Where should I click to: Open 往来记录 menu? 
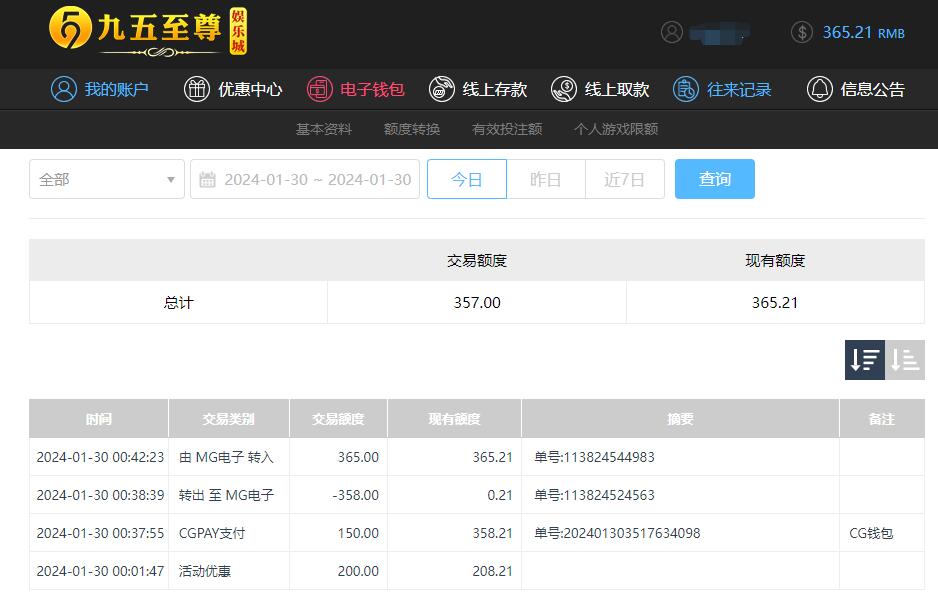coord(722,89)
